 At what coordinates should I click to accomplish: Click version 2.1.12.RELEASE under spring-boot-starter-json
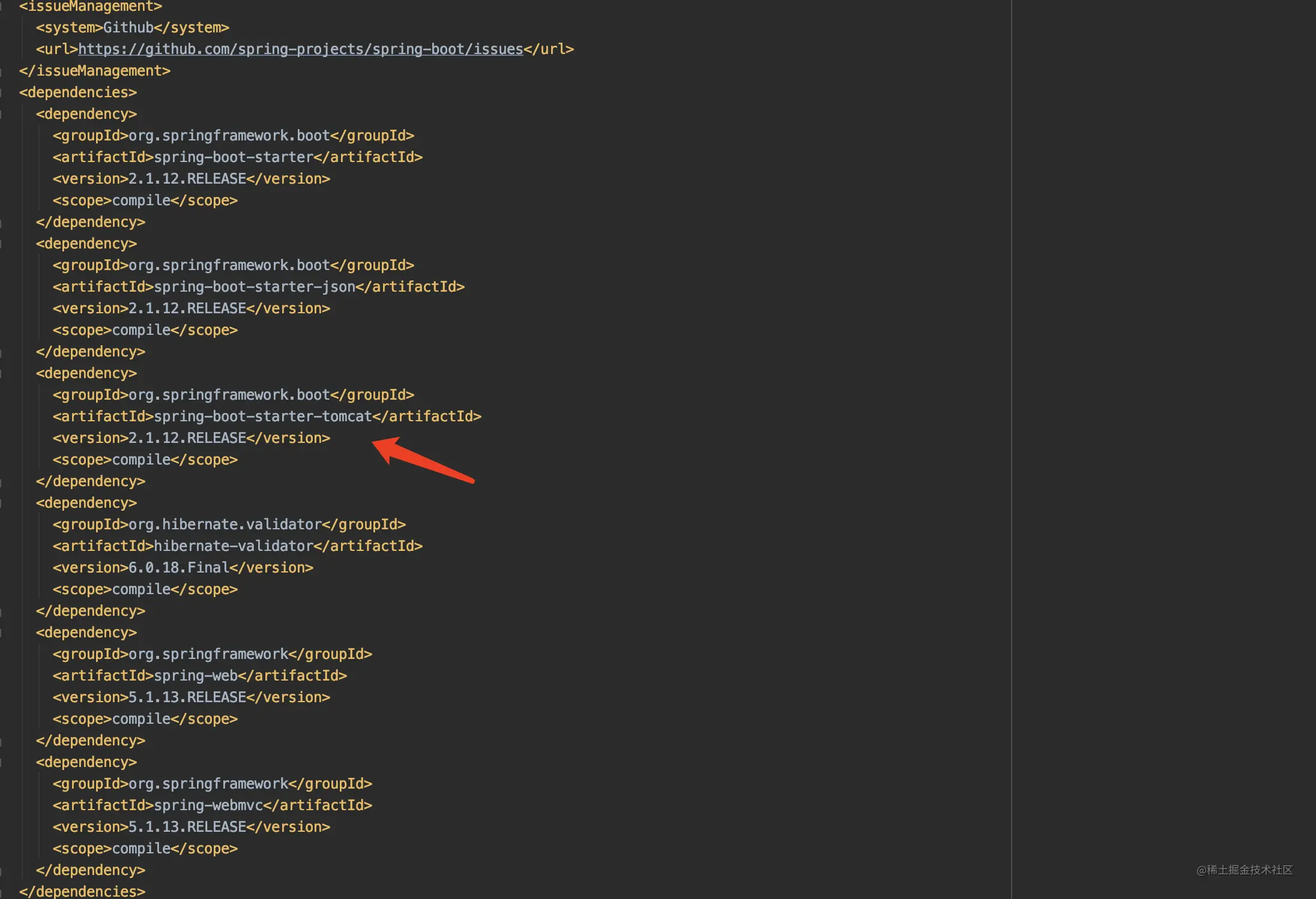[192, 308]
